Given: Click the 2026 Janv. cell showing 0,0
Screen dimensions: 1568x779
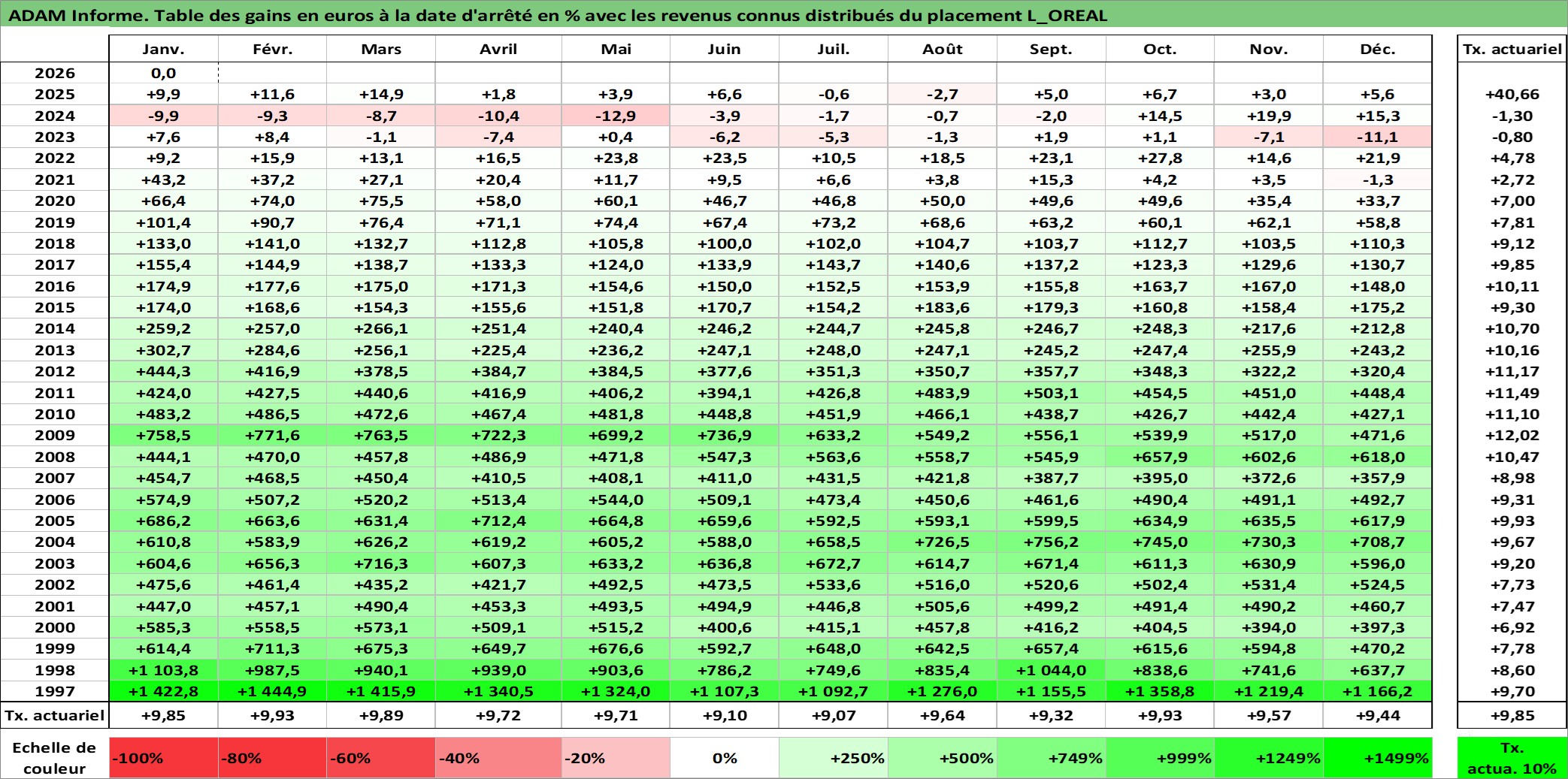Looking at the screenshot, I should tap(164, 73).
